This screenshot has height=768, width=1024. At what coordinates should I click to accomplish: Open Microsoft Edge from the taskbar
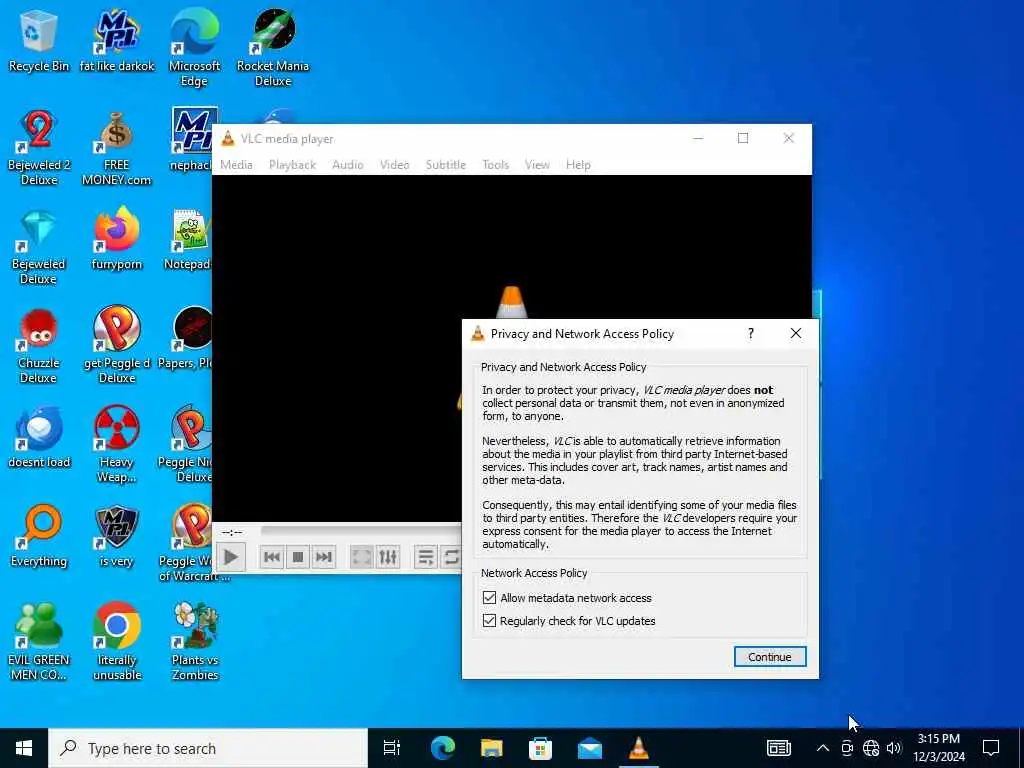coord(442,748)
